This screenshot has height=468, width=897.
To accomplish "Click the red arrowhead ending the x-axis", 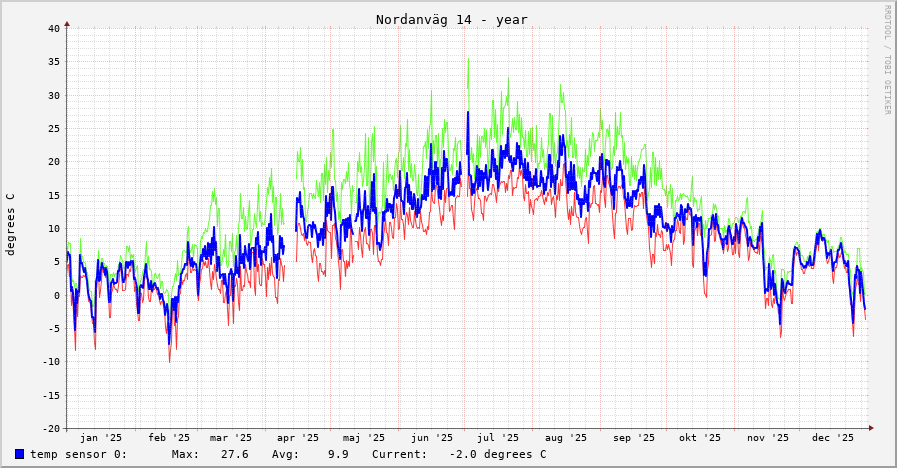I will click(871, 428).
